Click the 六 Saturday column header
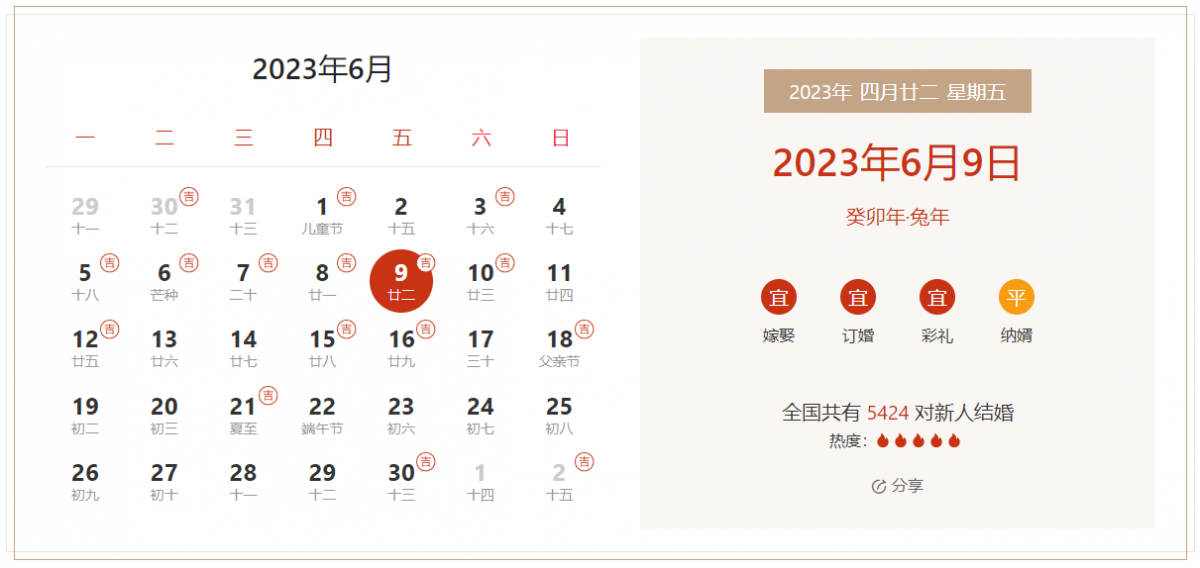Viewport: 1200px width, 568px height. 480,138
